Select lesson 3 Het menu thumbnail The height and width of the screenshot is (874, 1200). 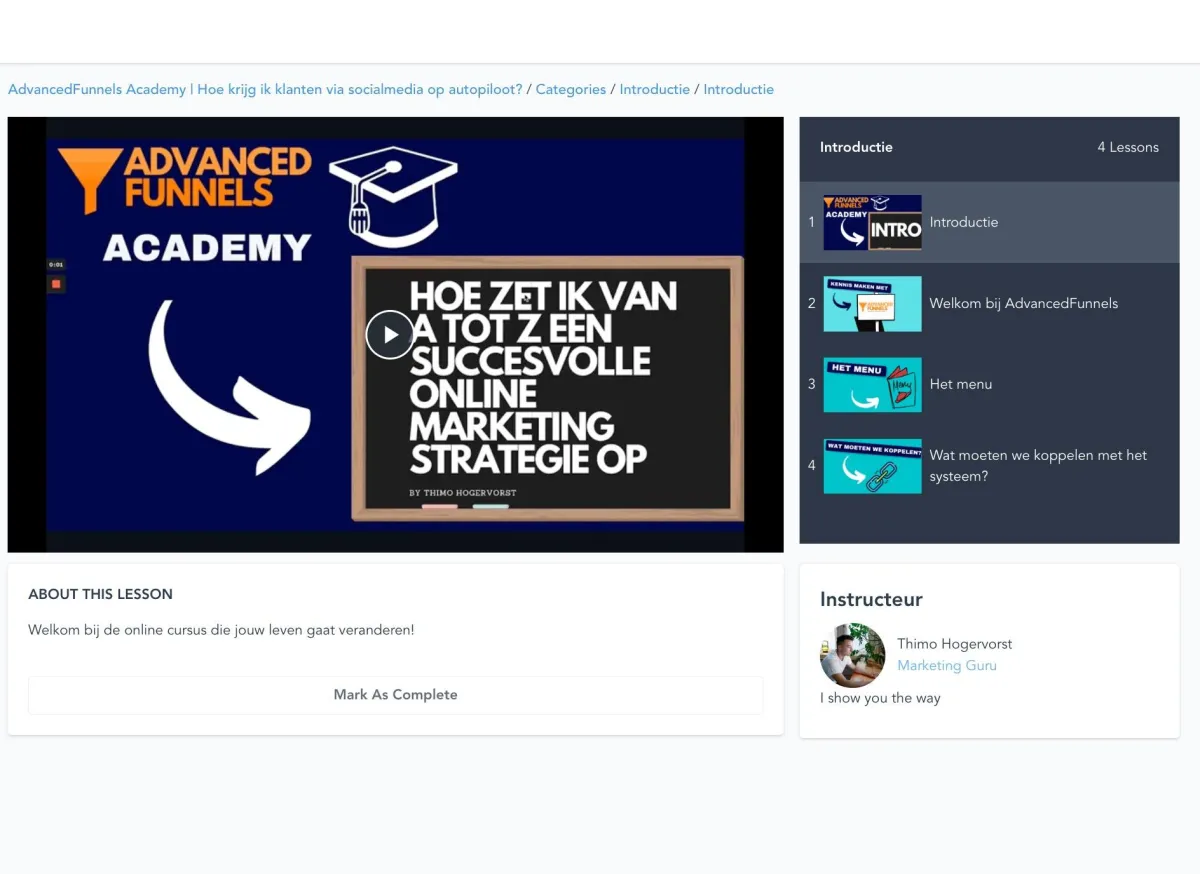point(872,385)
